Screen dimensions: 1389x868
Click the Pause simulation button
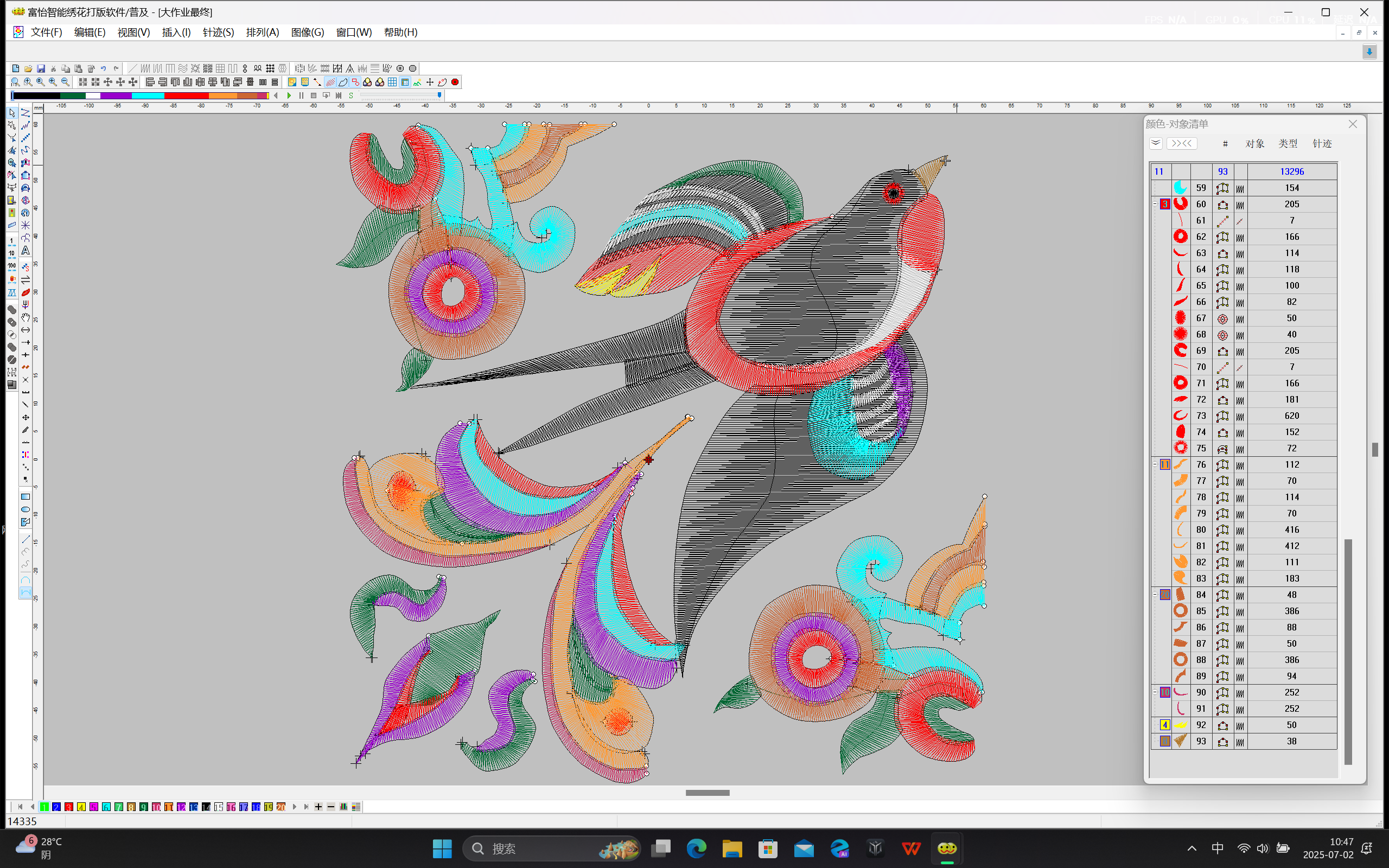[x=301, y=95]
